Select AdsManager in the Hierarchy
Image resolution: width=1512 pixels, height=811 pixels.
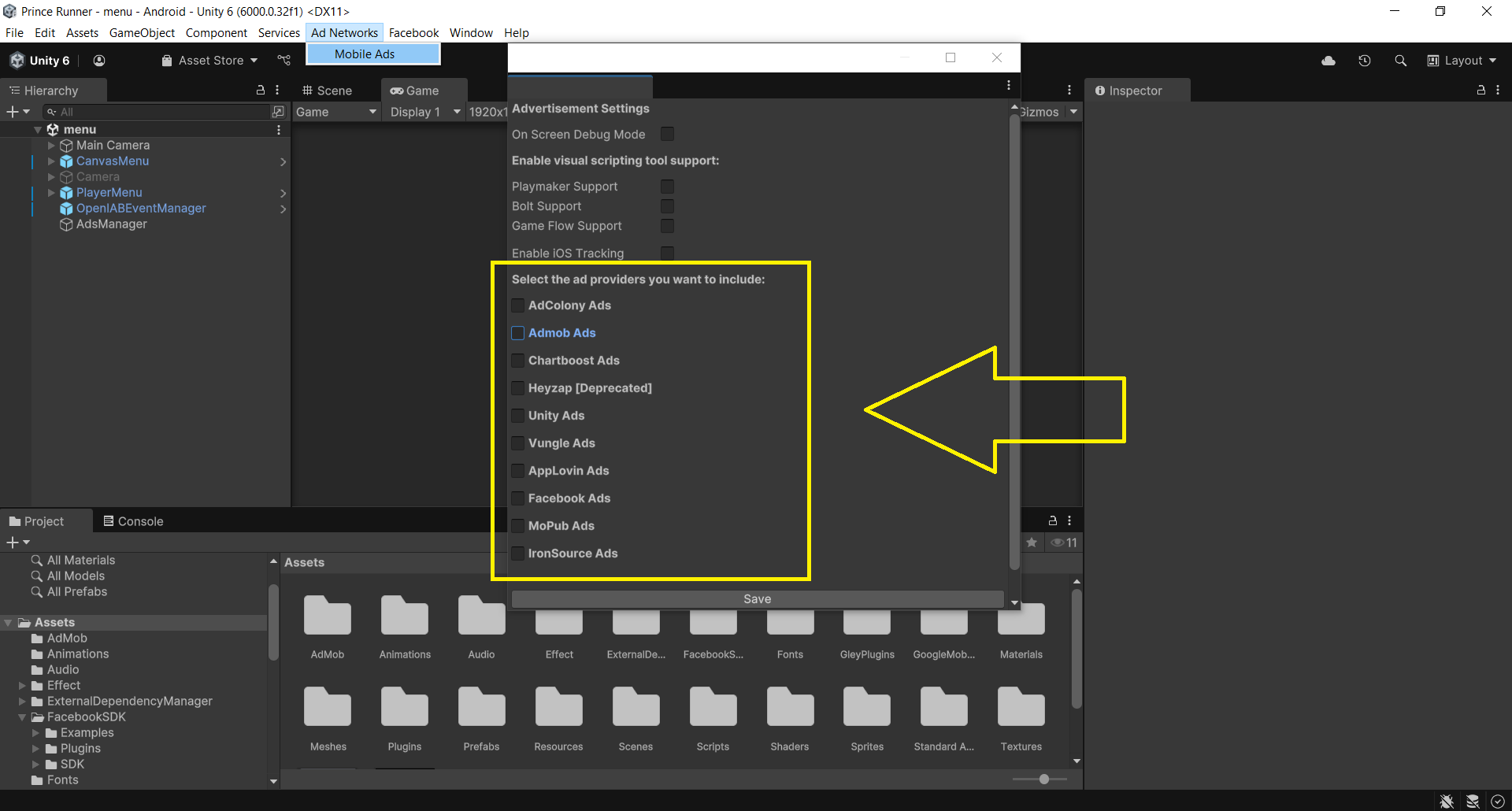111,224
